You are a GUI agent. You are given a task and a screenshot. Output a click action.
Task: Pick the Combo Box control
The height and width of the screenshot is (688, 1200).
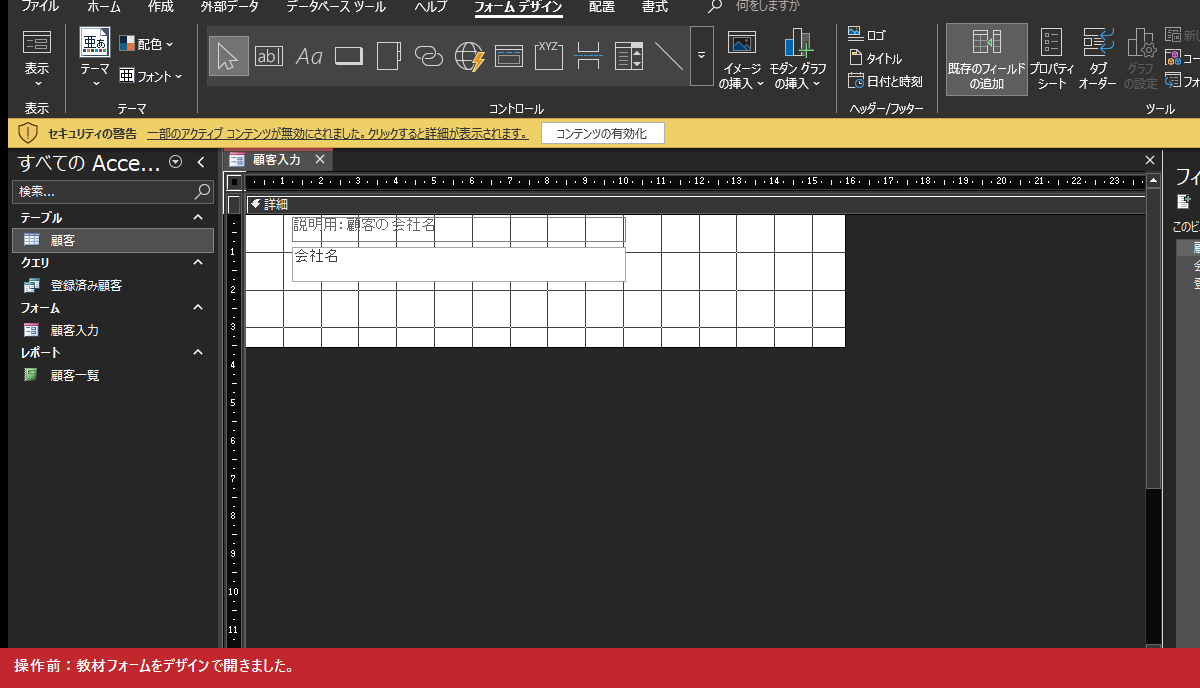pos(629,56)
